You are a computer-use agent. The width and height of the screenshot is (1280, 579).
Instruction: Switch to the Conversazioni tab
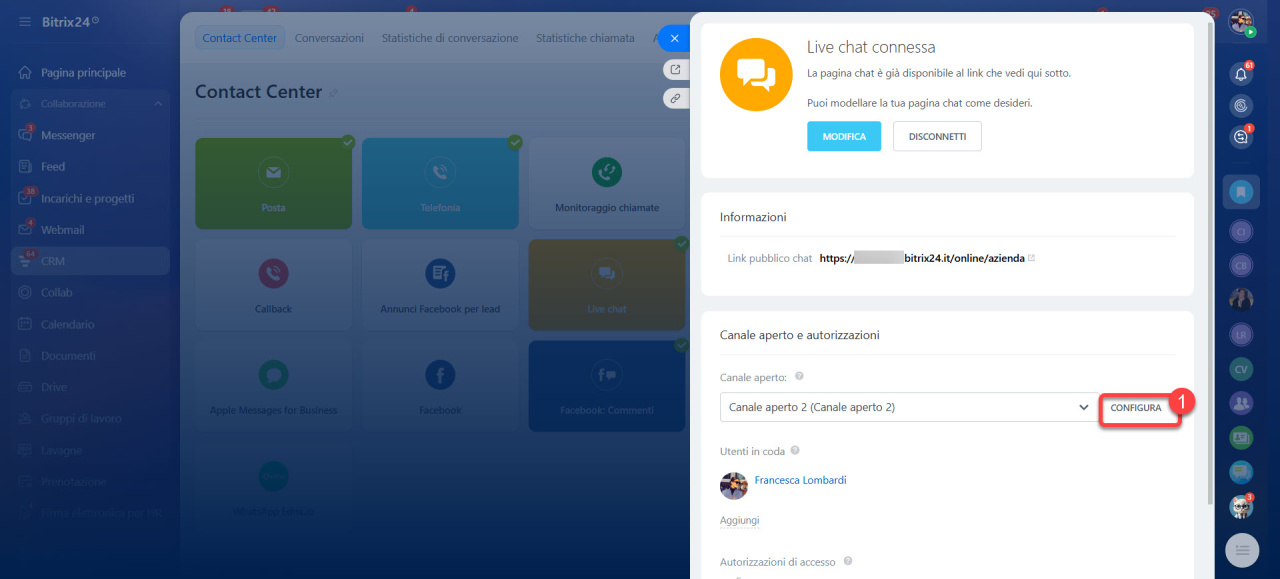329,38
